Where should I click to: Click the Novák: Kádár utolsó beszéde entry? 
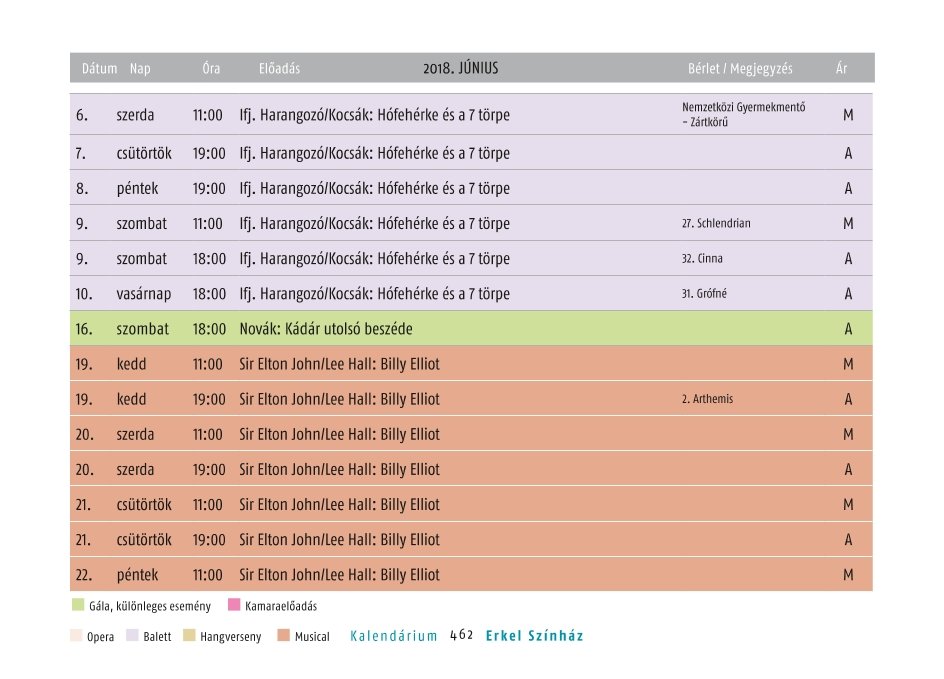(326, 329)
